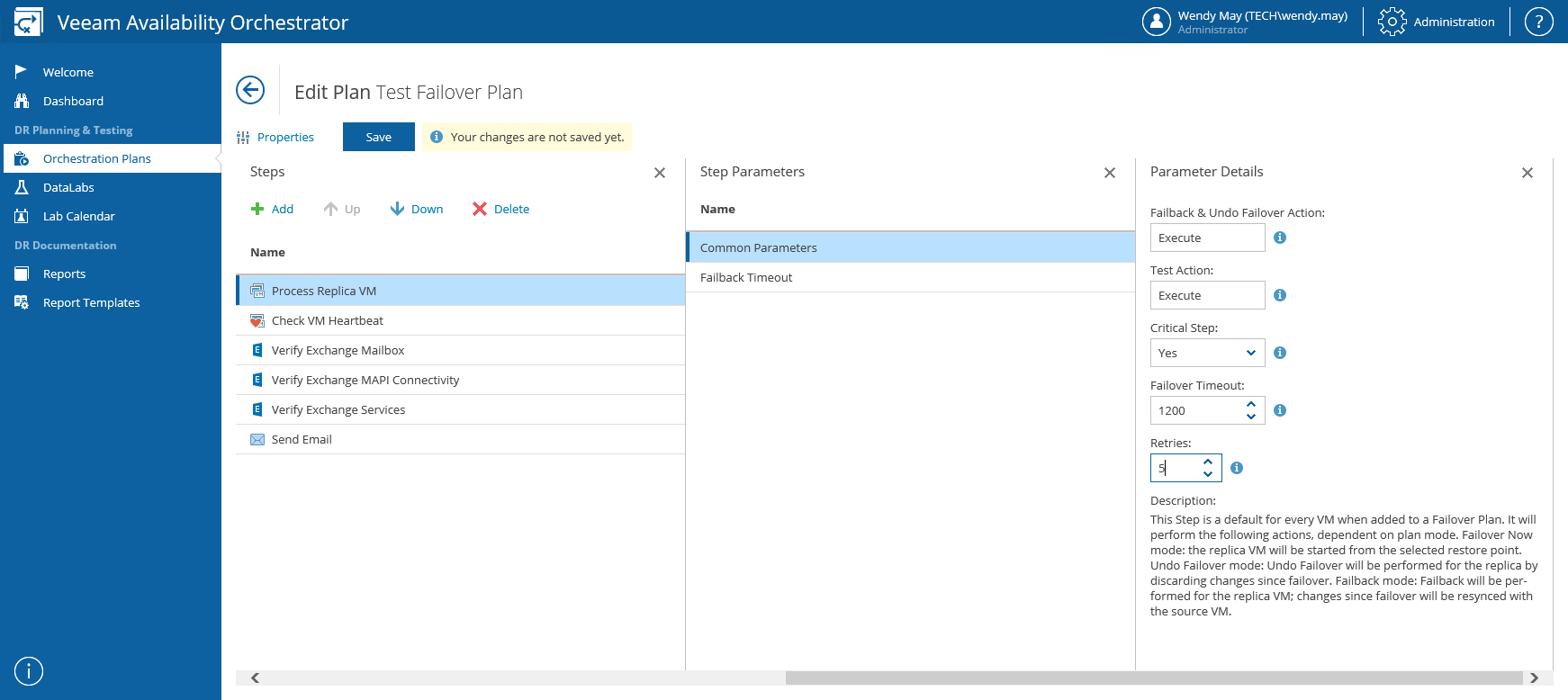
Task: Show info for Retries
Action: click(x=1237, y=468)
